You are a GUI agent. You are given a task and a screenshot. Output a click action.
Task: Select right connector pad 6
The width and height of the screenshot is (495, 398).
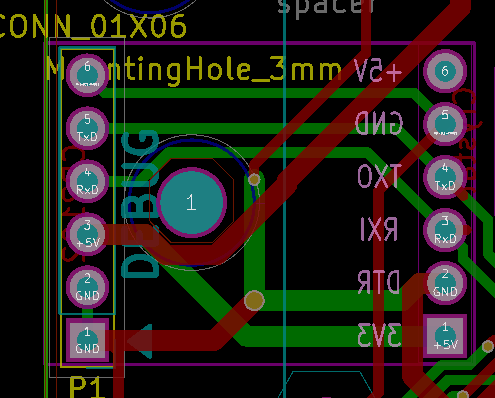pos(445,71)
